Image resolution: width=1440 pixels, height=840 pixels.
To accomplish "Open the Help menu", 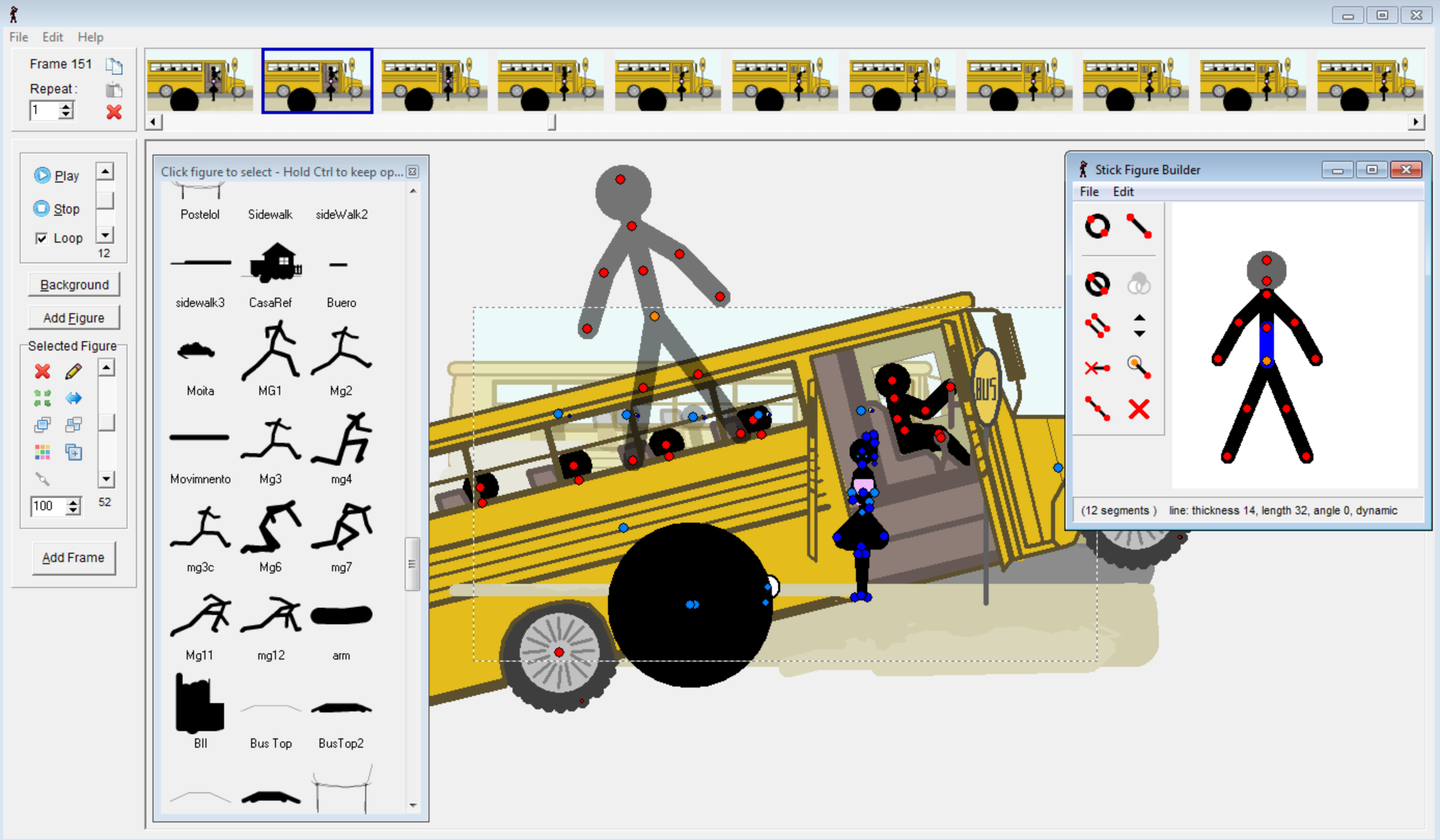I will [90, 36].
